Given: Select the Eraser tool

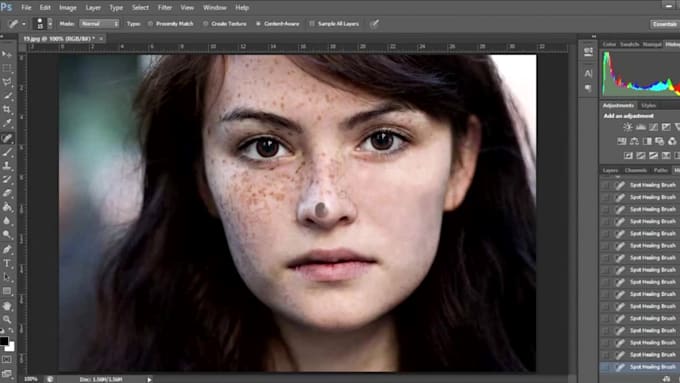Looking at the screenshot, I should pyautogui.click(x=7, y=193).
